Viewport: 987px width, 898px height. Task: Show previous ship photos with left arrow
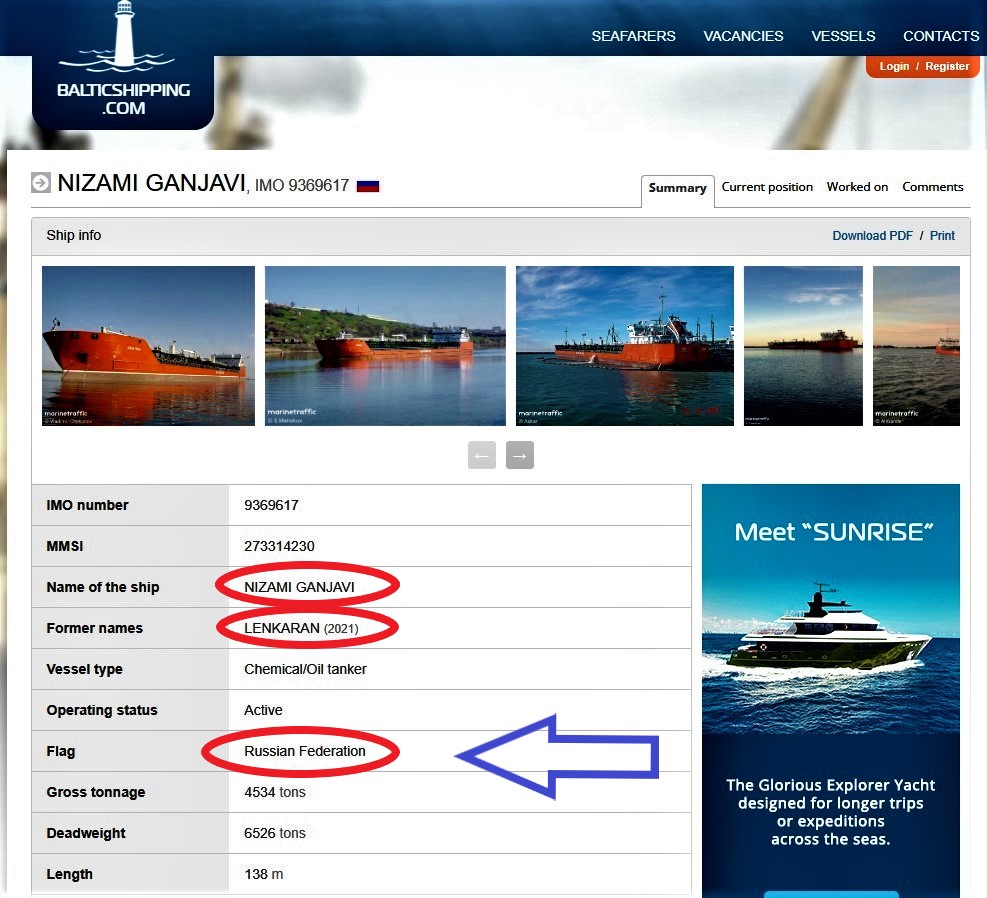pos(482,455)
